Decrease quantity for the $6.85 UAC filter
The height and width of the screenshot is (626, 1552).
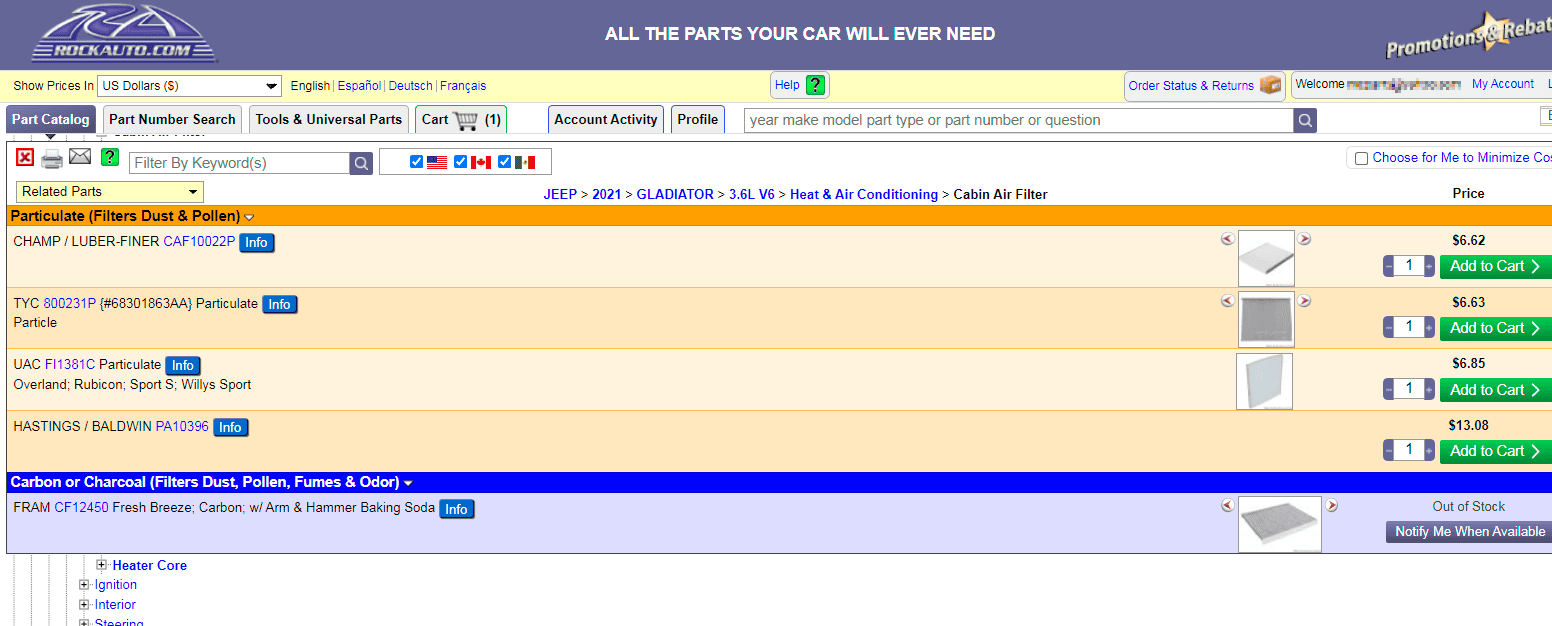pyautogui.click(x=1389, y=389)
